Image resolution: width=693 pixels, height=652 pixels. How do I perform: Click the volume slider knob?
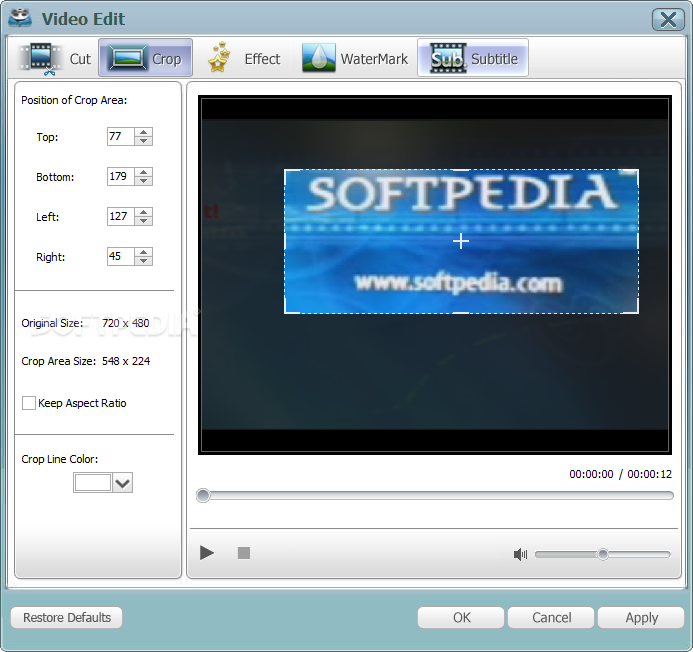point(603,554)
